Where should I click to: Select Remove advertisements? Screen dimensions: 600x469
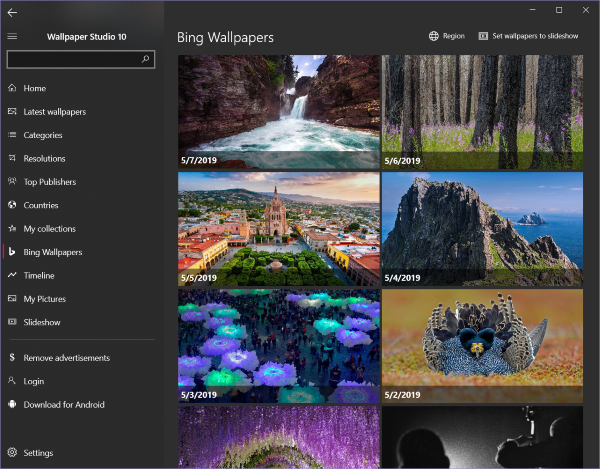(x=67, y=358)
